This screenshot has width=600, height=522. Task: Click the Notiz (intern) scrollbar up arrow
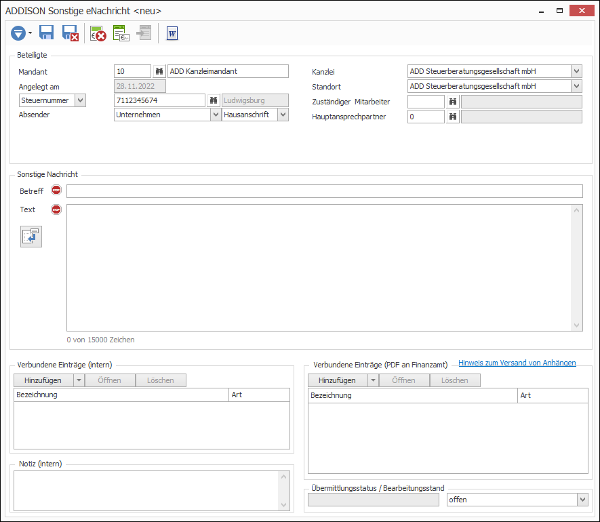pos(284,476)
